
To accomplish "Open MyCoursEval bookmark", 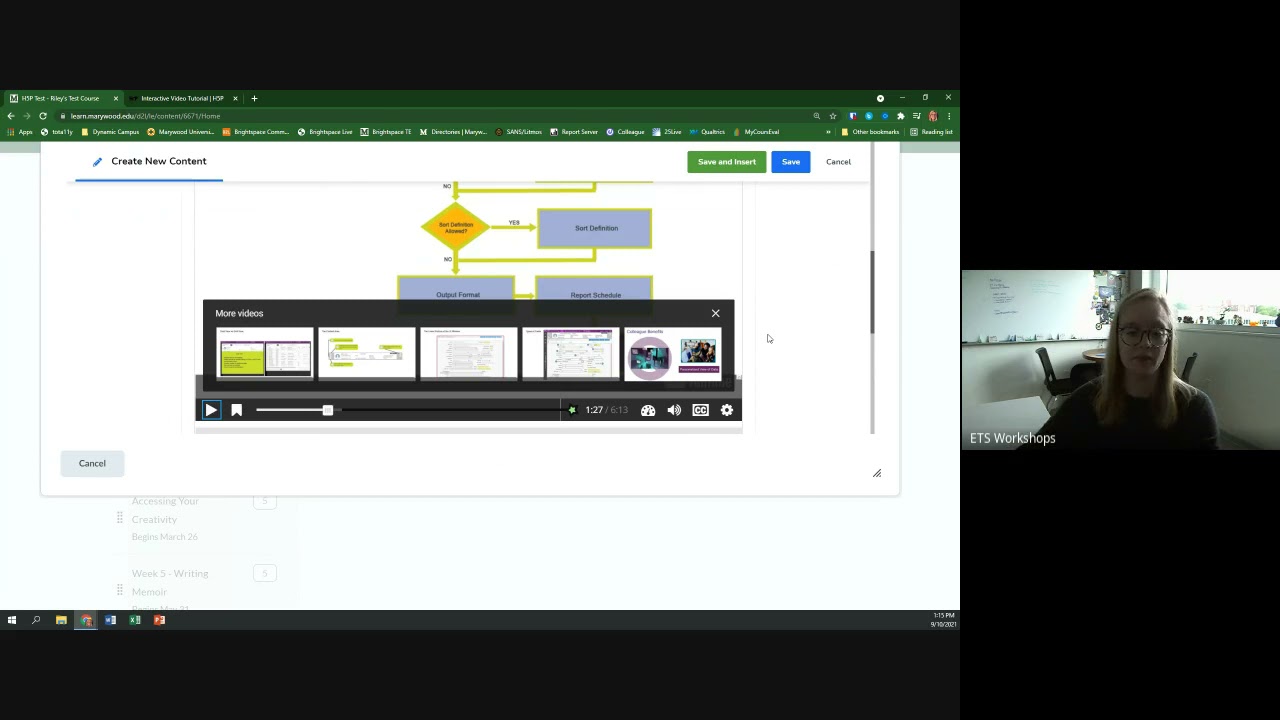I will pyautogui.click(x=756, y=132).
